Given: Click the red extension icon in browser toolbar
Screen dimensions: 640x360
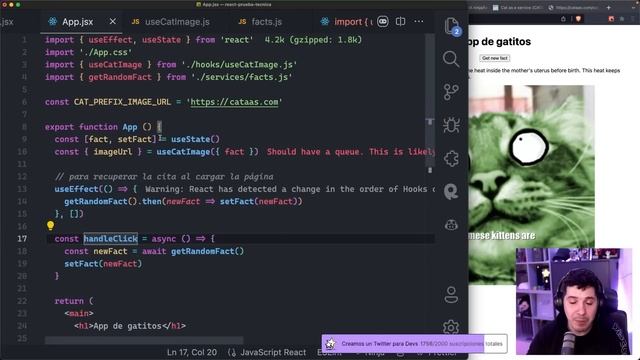Looking at the screenshot, I should click(611, 19).
